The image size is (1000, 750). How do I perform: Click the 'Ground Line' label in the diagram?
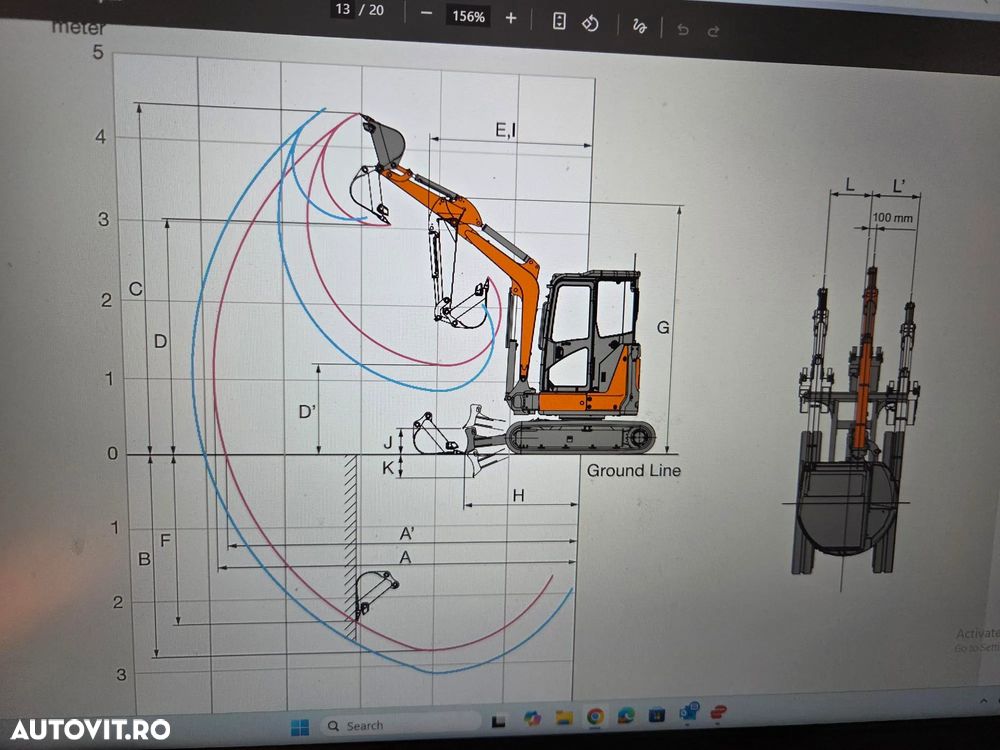pyautogui.click(x=633, y=471)
